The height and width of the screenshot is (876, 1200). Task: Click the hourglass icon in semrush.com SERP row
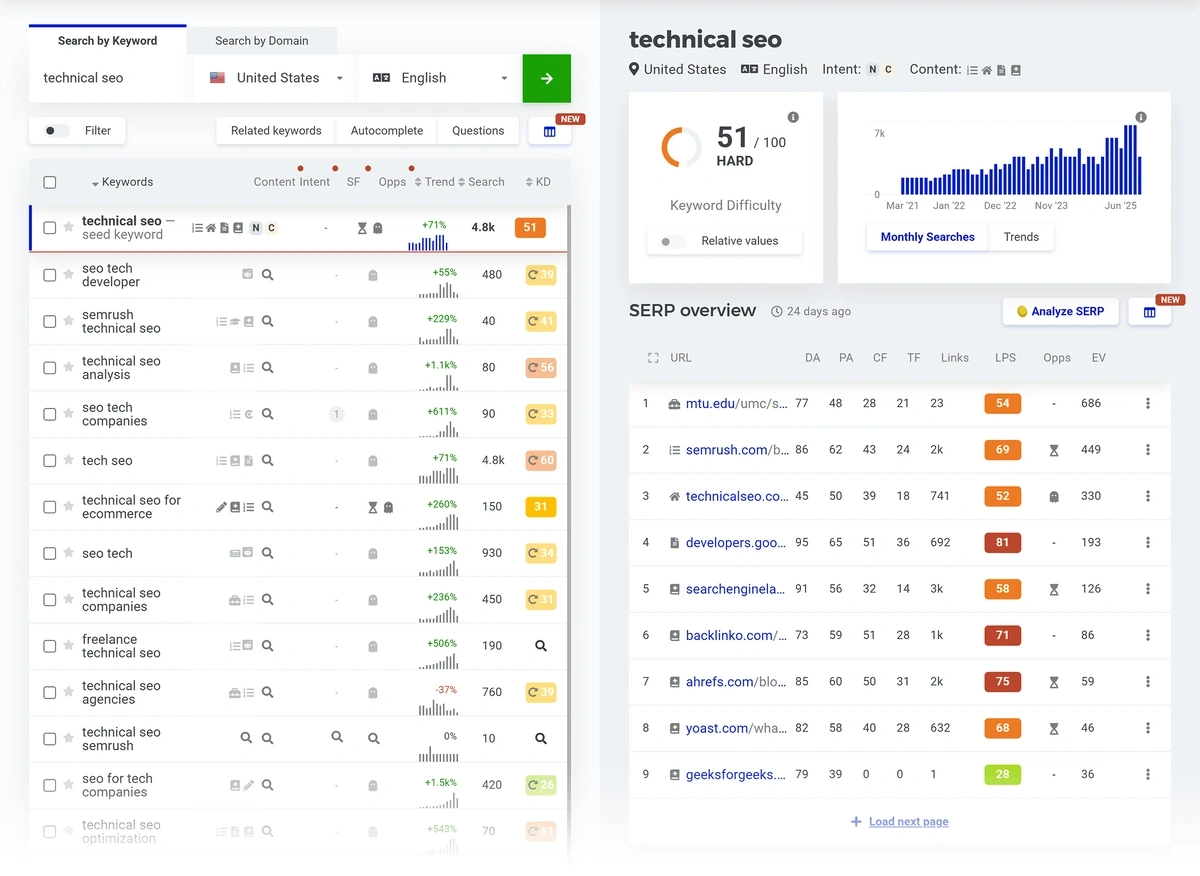[x=1054, y=451]
